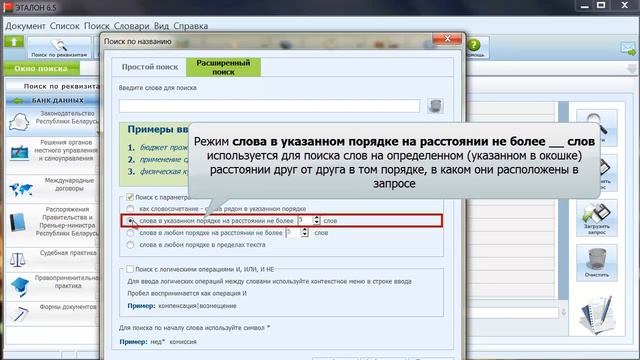Click the БАНК ДАННЫХ header arrow
The width and height of the screenshot is (640, 360).
tap(17, 100)
